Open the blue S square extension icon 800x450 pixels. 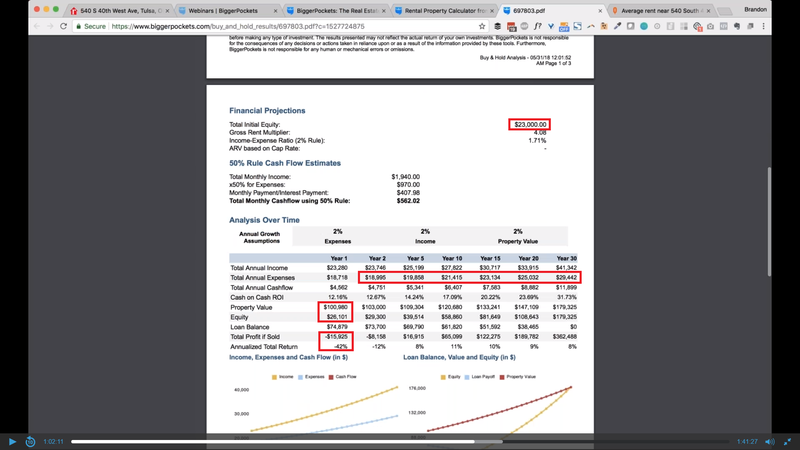pos(578,26)
